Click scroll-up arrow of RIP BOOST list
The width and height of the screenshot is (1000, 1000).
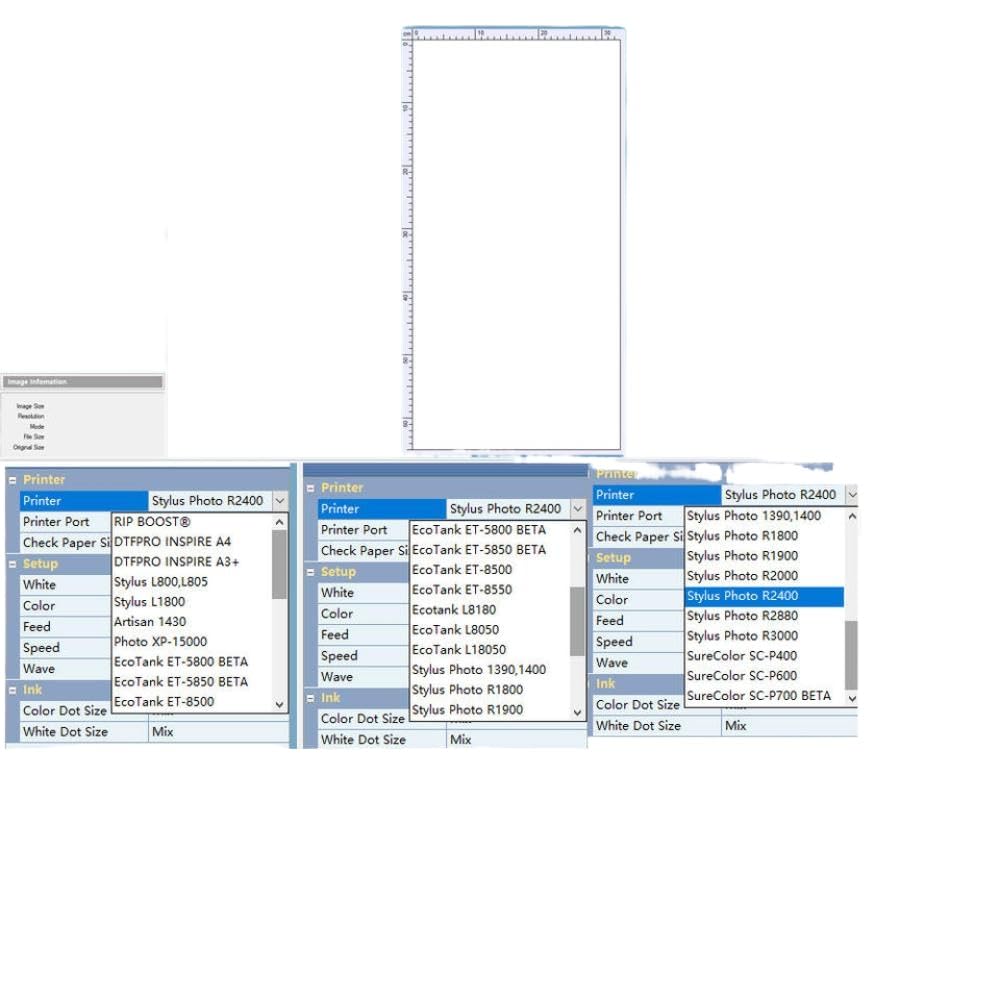coord(279,522)
